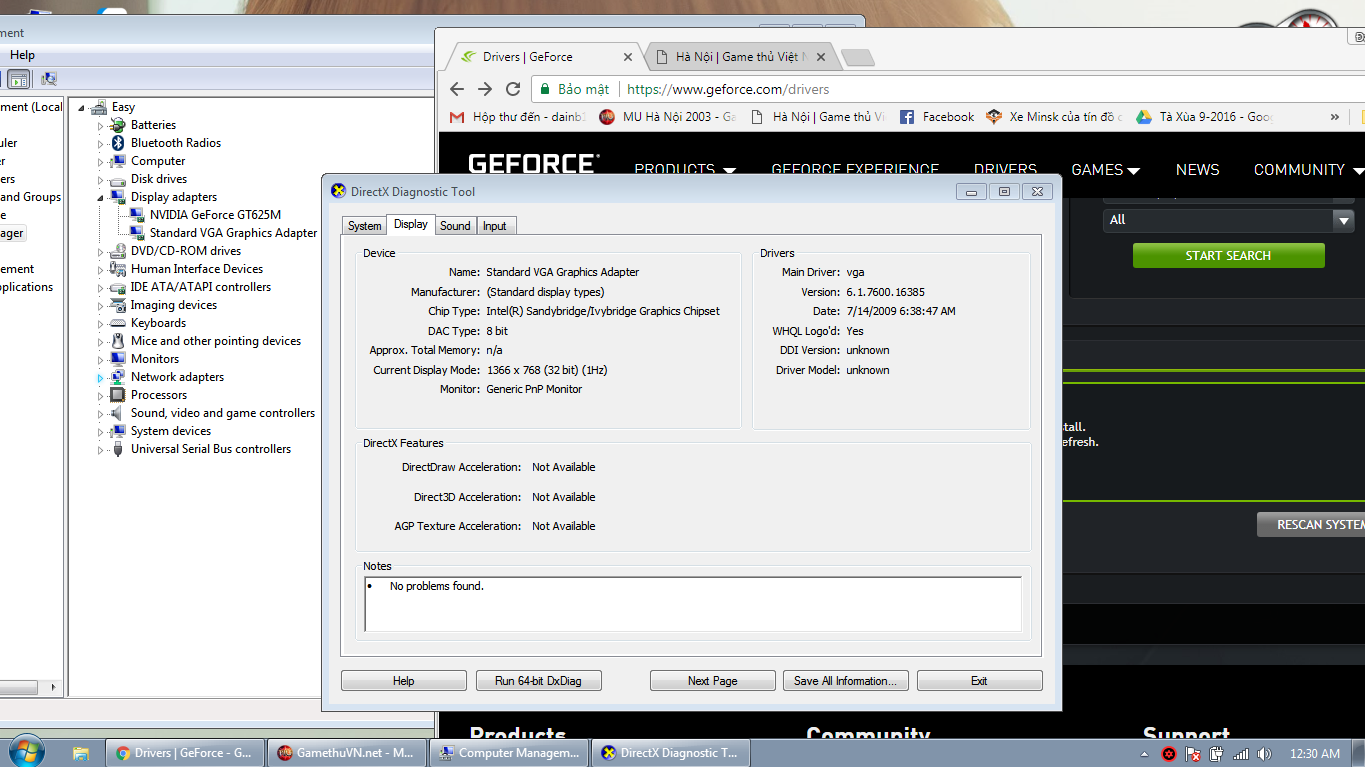
Task: Click the Processors category icon
Action: tap(118, 395)
